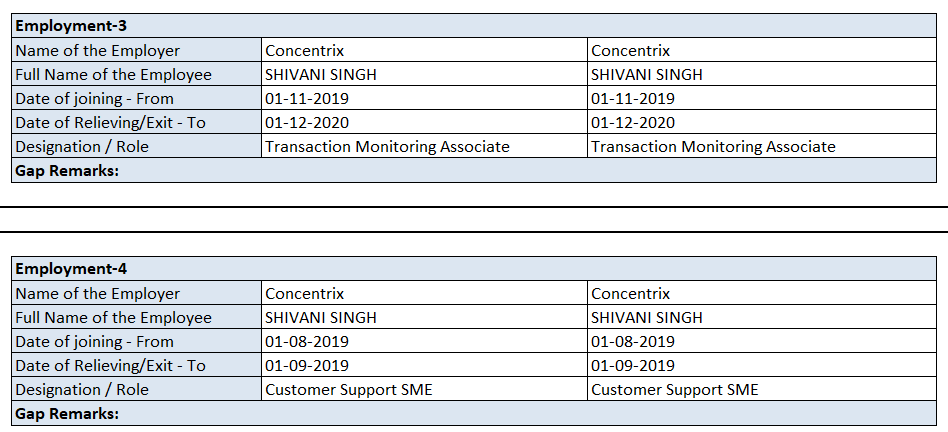Select the second 01-12-2020 relieving date cell
Viewport: 948px width, 432px height.
[x=633, y=123]
